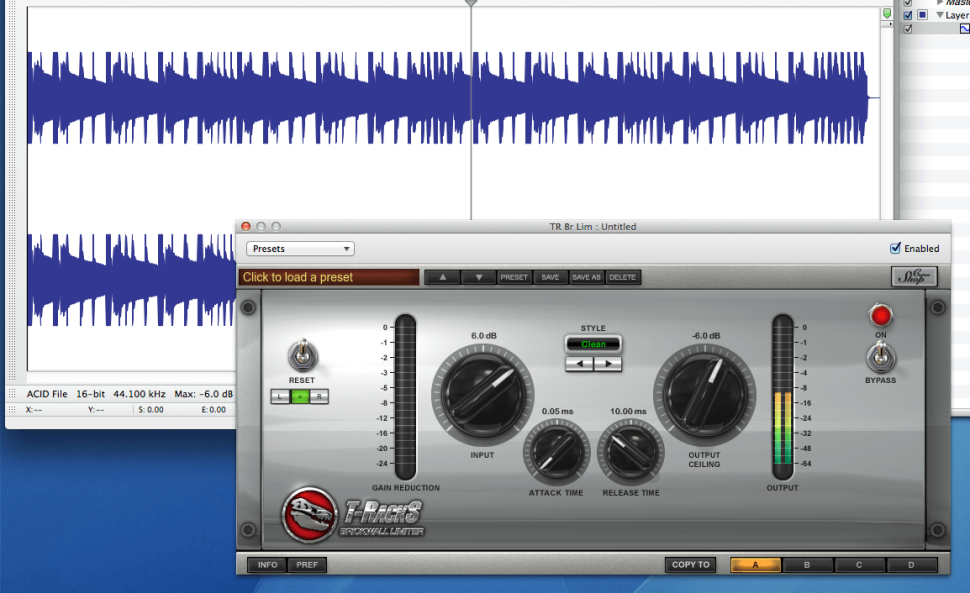This screenshot has height=593, width=970.
Task: Click the red ON power light
Action: 880,316
